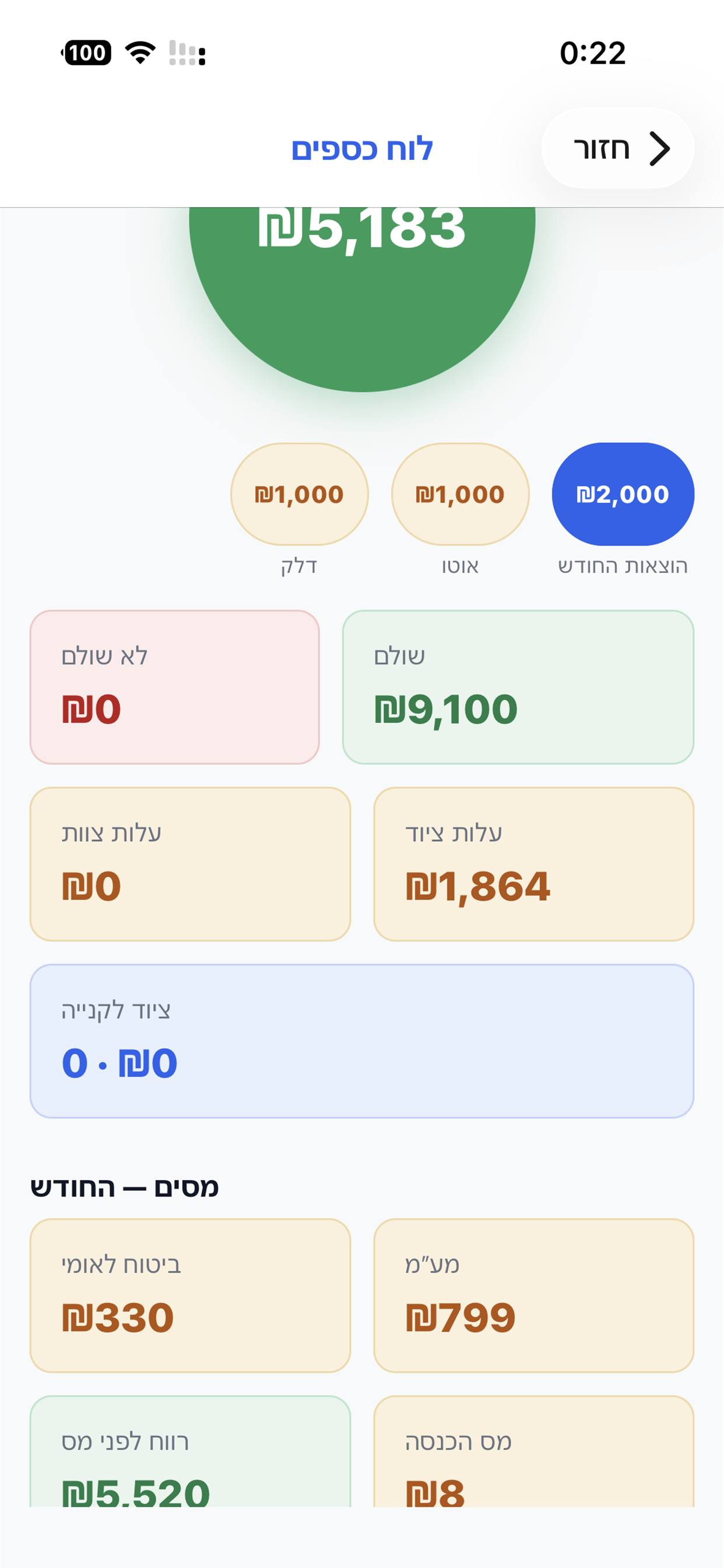Image resolution: width=724 pixels, height=1568 pixels.
Task: Tap the clock showing 0:22
Action: point(593,53)
